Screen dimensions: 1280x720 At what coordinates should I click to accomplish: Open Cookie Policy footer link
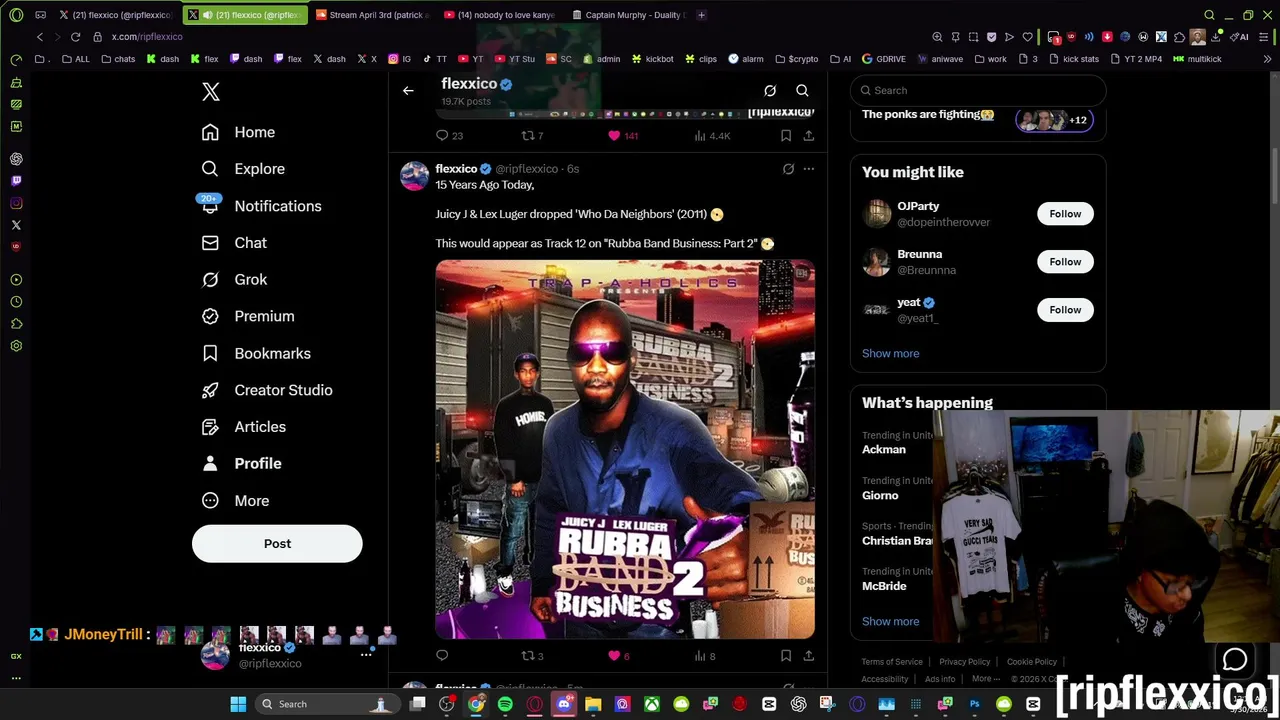coord(1031,662)
